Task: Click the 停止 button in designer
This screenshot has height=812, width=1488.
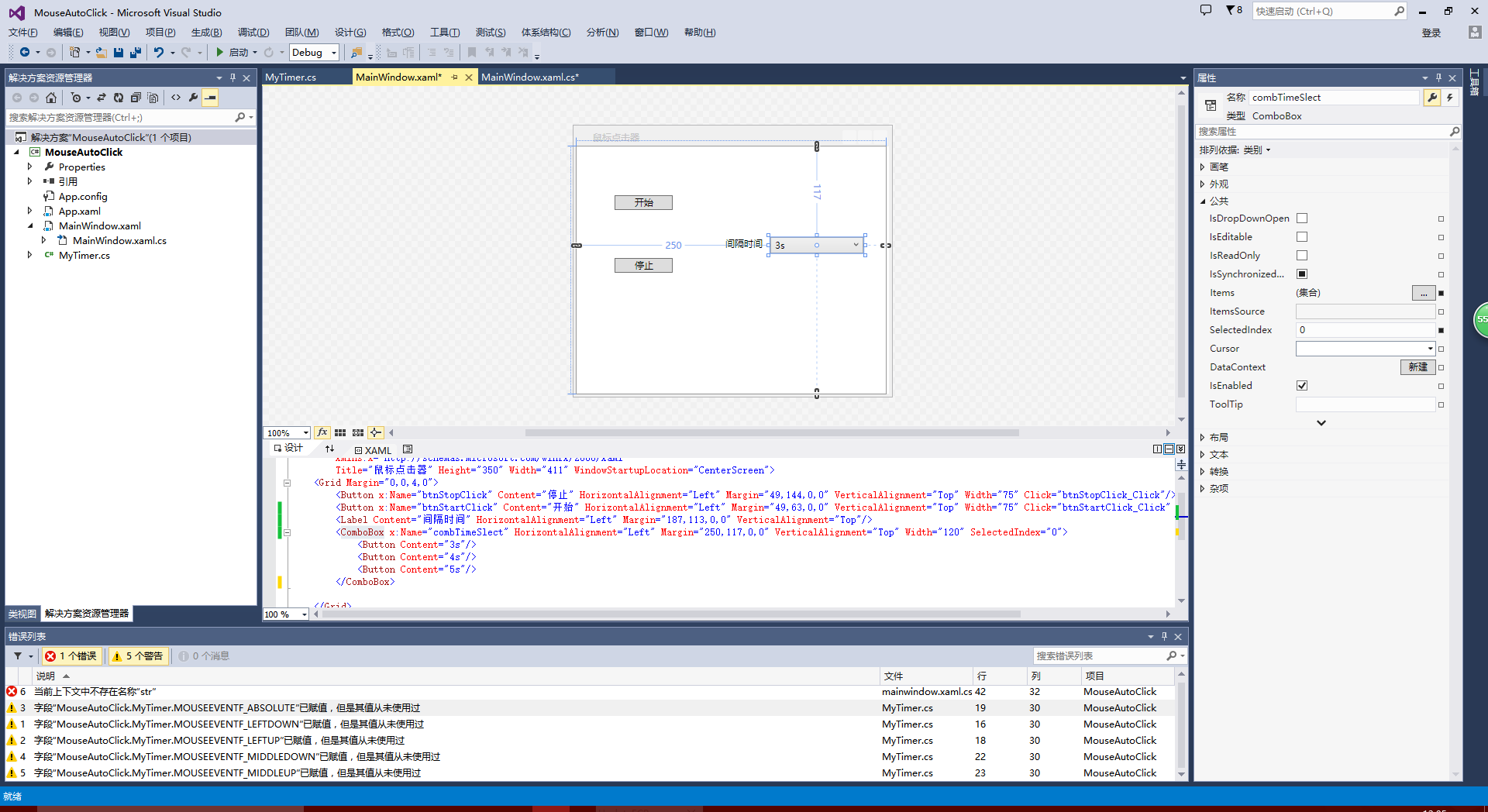Action: click(643, 265)
